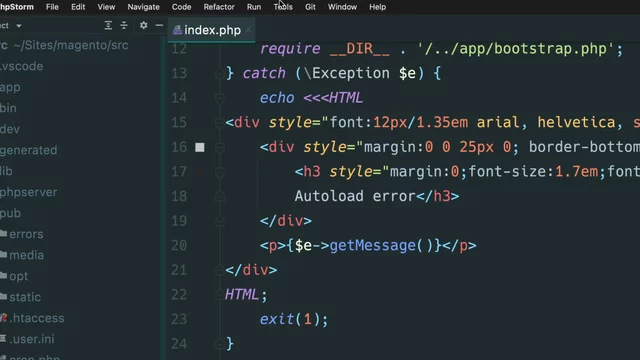Open the Git menu
This screenshot has height=360, width=640.
tap(310, 7)
